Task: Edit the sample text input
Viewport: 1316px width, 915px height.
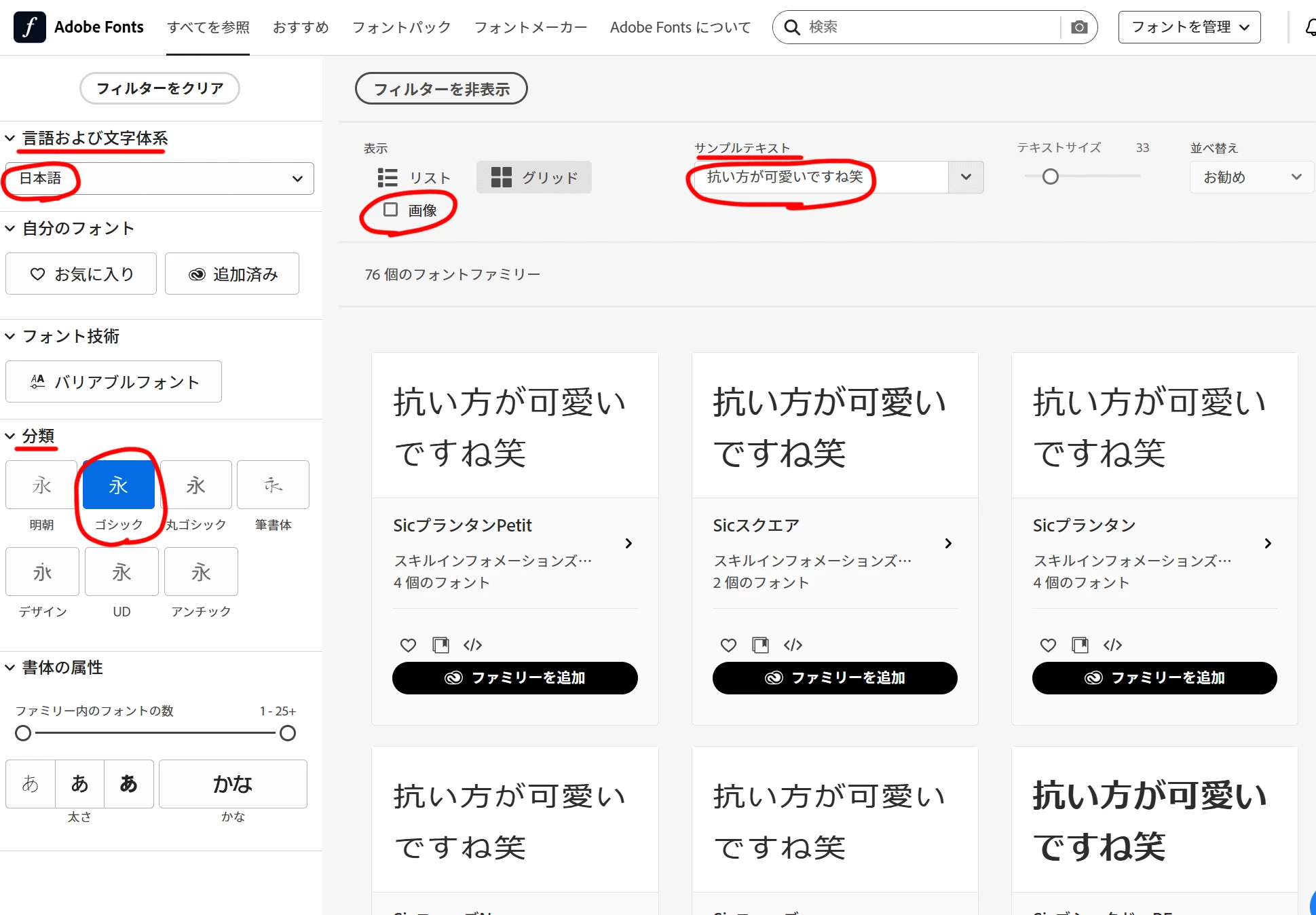Action: 821,177
